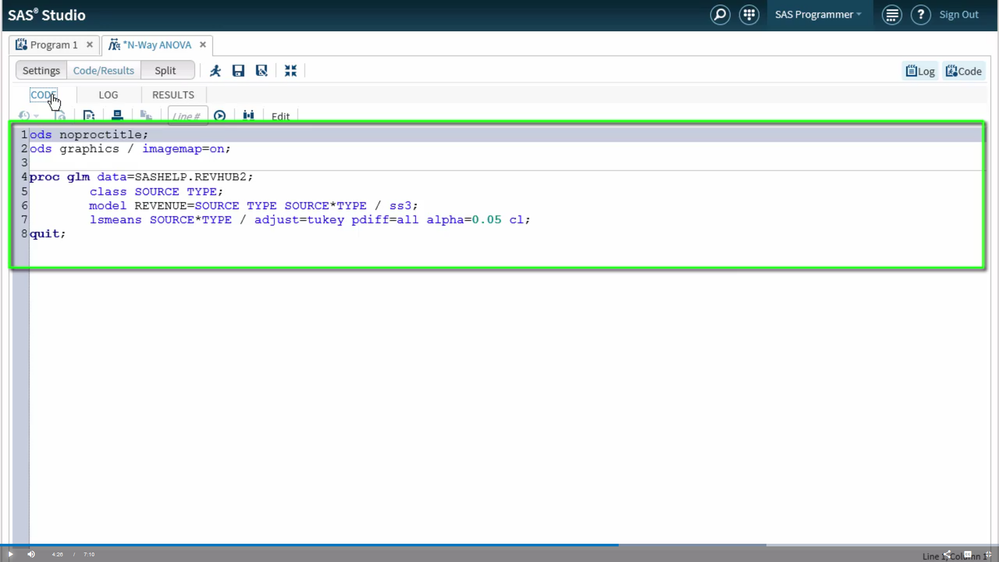Select the Code/Results view toggle
The height and width of the screenshot is (562, 999).
(x=103, y=71)
